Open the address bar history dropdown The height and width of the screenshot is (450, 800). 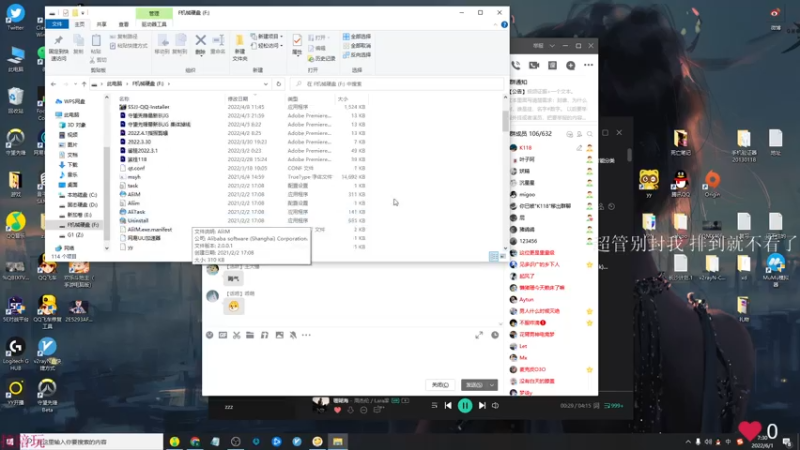265,84
